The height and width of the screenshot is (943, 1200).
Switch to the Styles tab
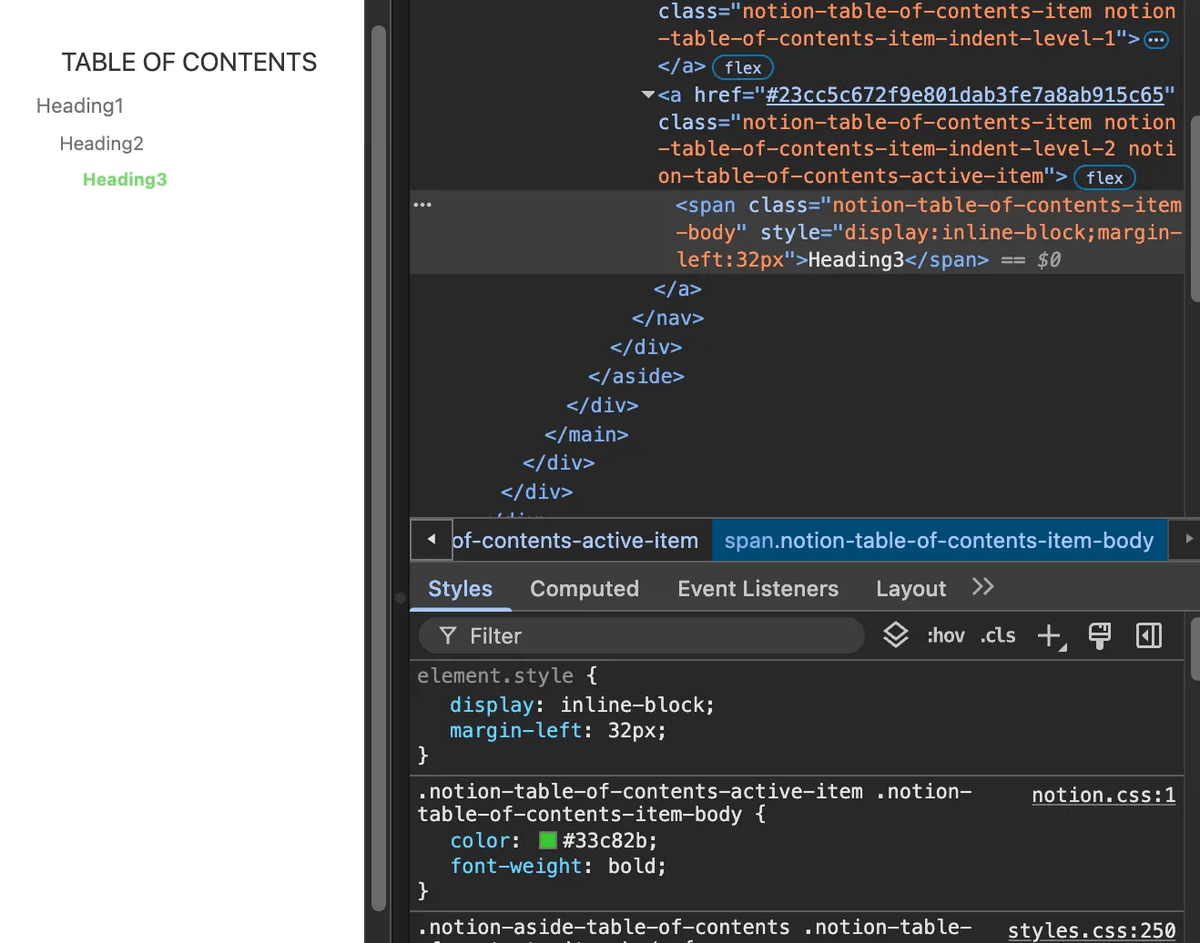pyautogui.click(x=460, y=589)
